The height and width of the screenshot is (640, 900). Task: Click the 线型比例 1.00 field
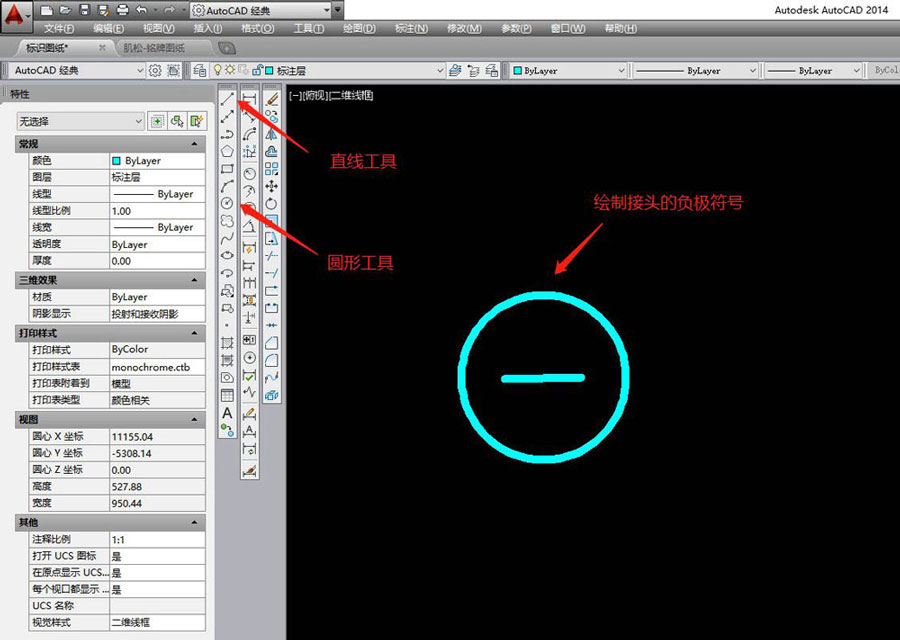click(x=157, y=211)
